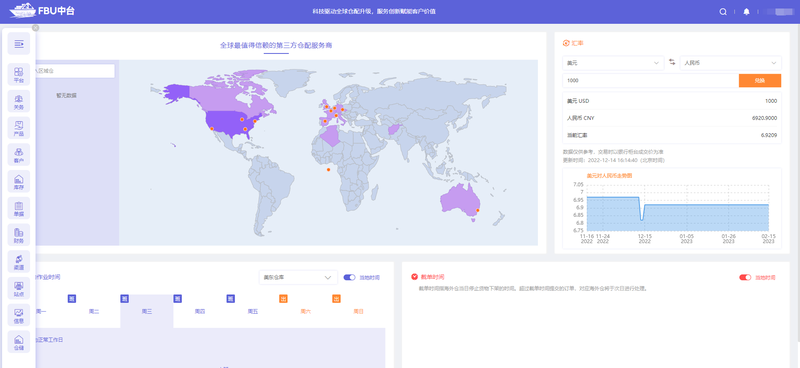This screenshot has height=368, width=800.
Task: Open the 库存 sidebar icon
Action: tap(19, 181)
